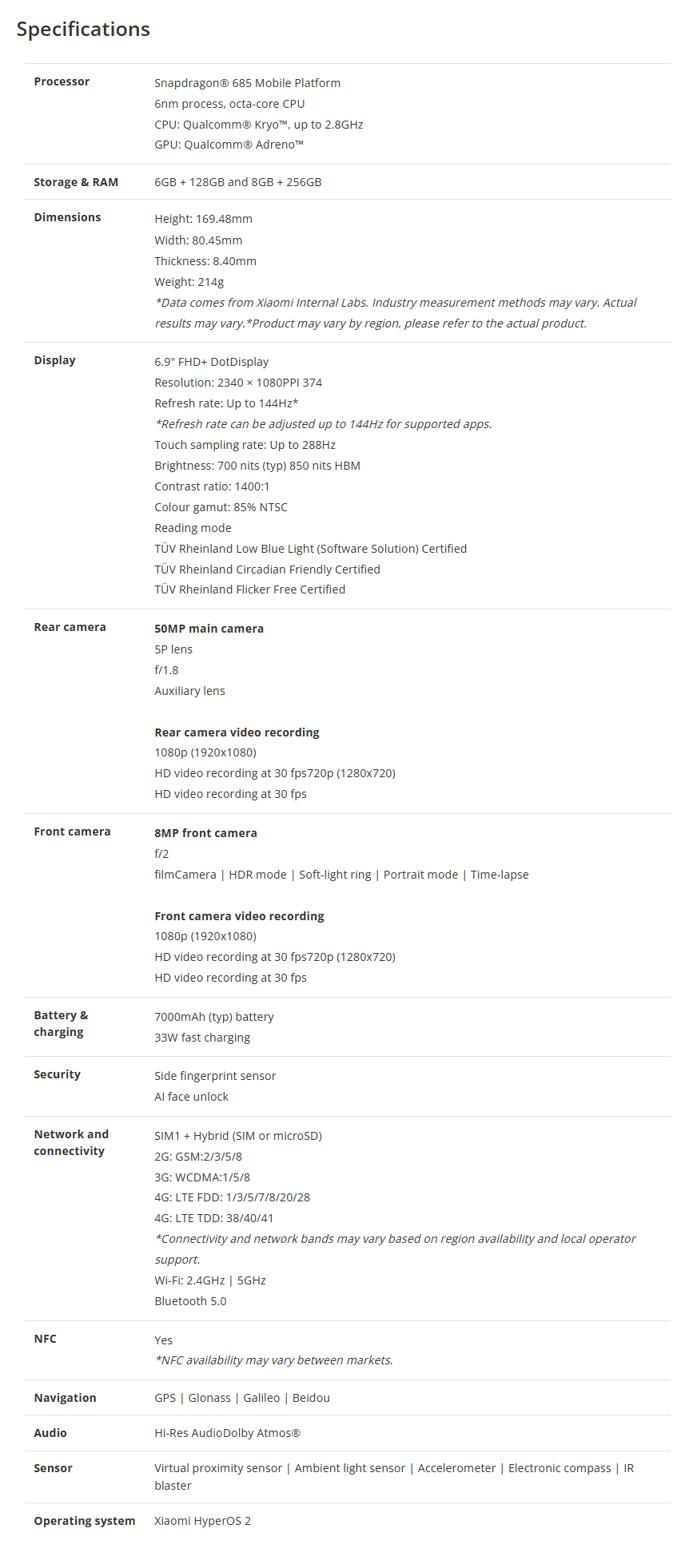
Task: Click the Front camera row label
Action: pyautogui.click(x=72, y=832)
